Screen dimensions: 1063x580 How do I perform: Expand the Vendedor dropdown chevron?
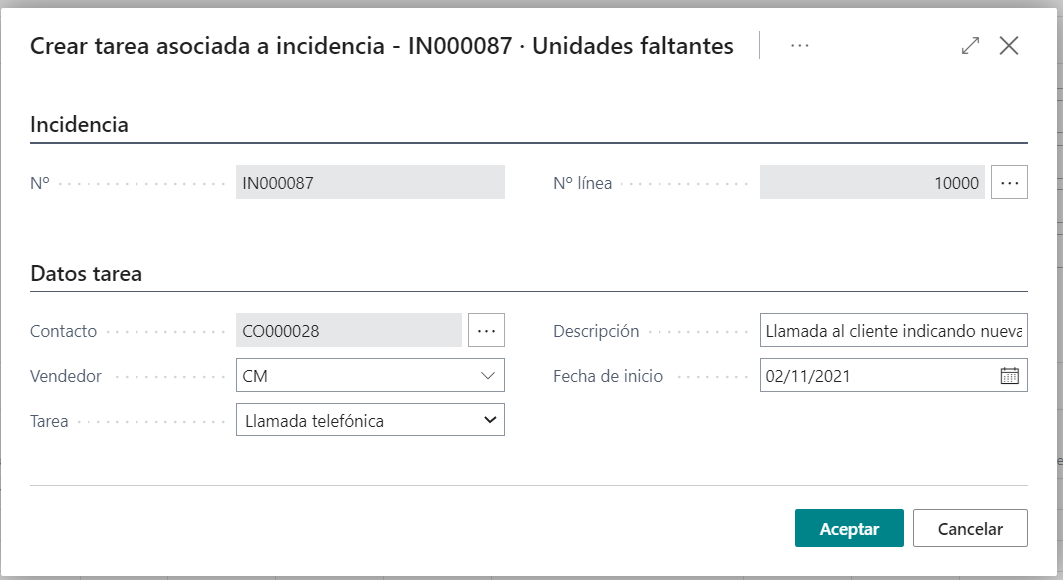(488, 376)
